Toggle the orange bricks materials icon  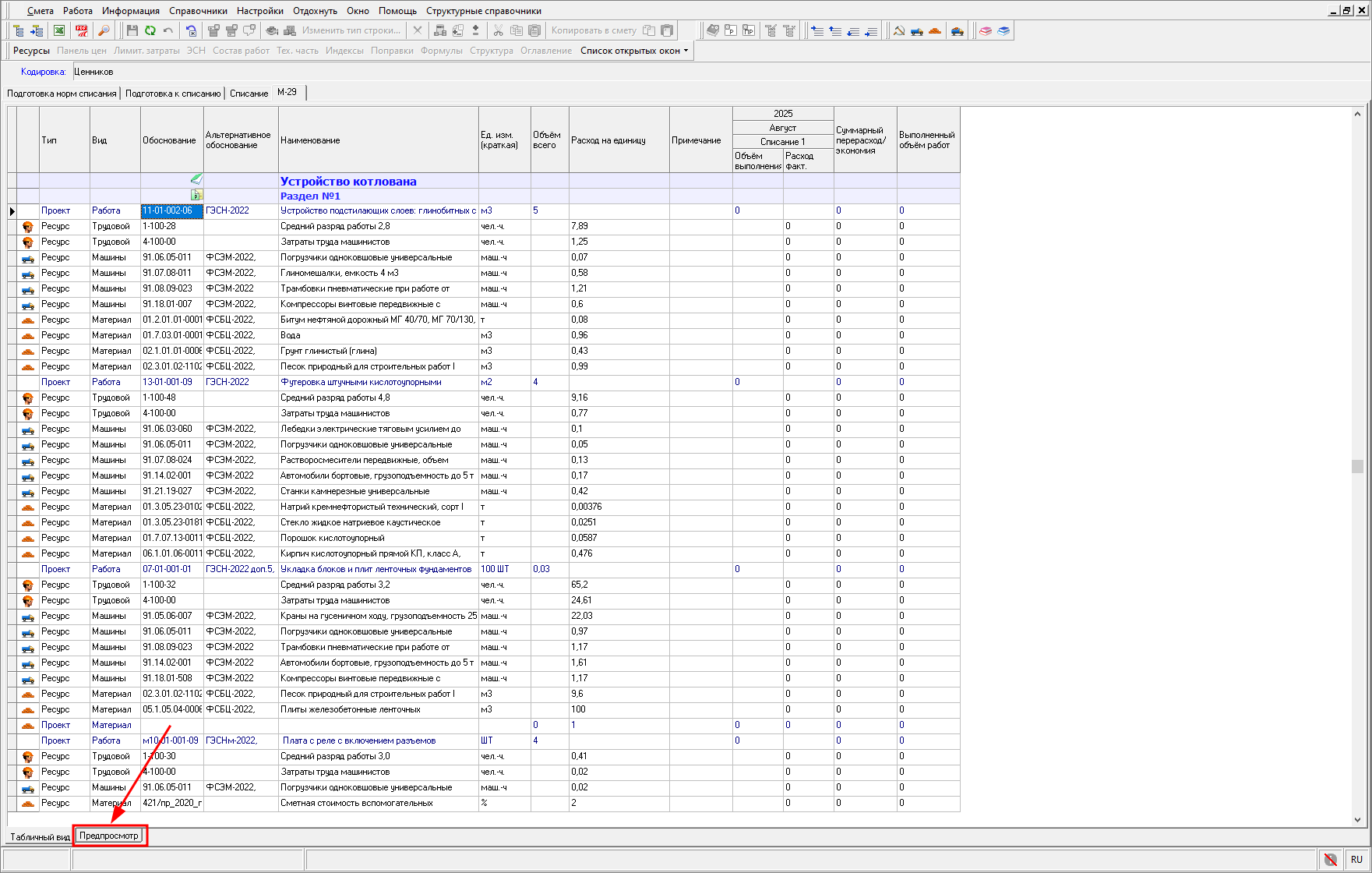935,30
